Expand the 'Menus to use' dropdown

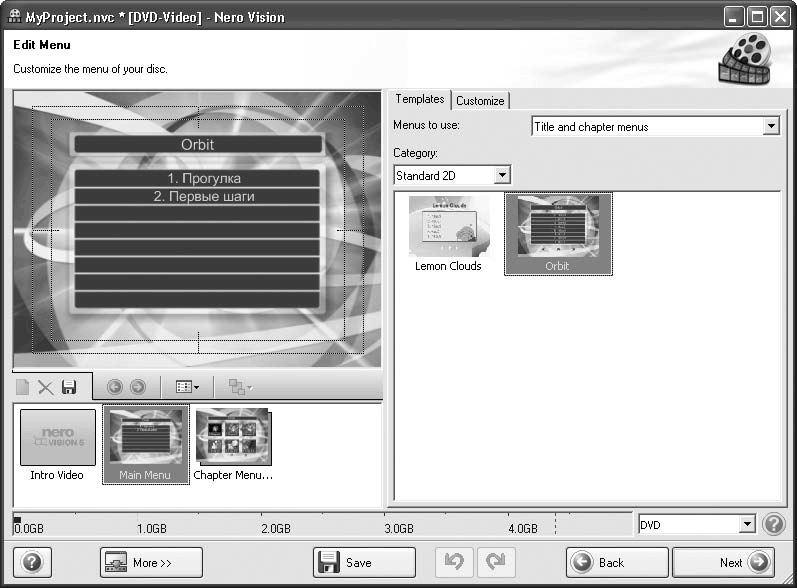click(770, 127)
